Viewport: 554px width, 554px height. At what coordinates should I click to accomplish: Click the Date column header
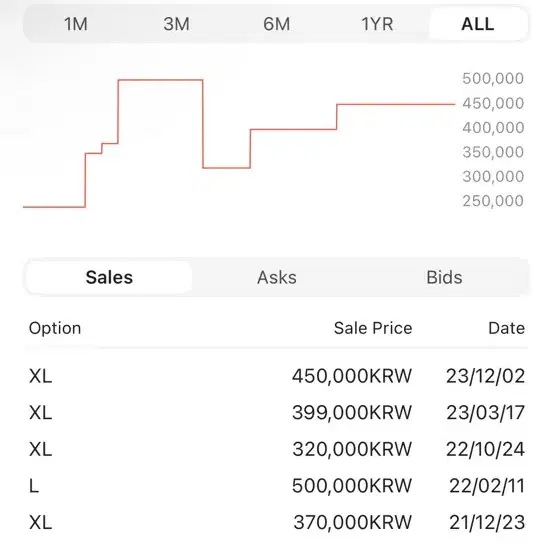(506, 328)
